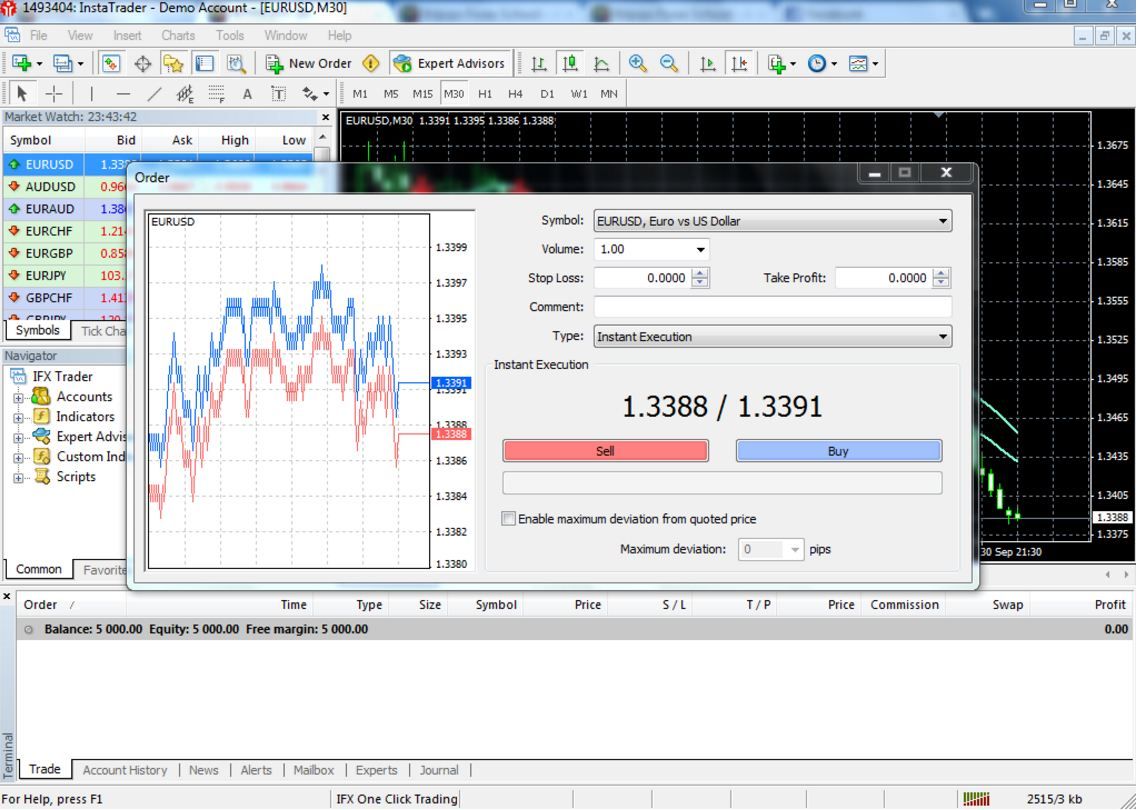This screenshot has width=1138, height=810.
Task: Select the Trendline drawing tool
Action: (155, 94)
